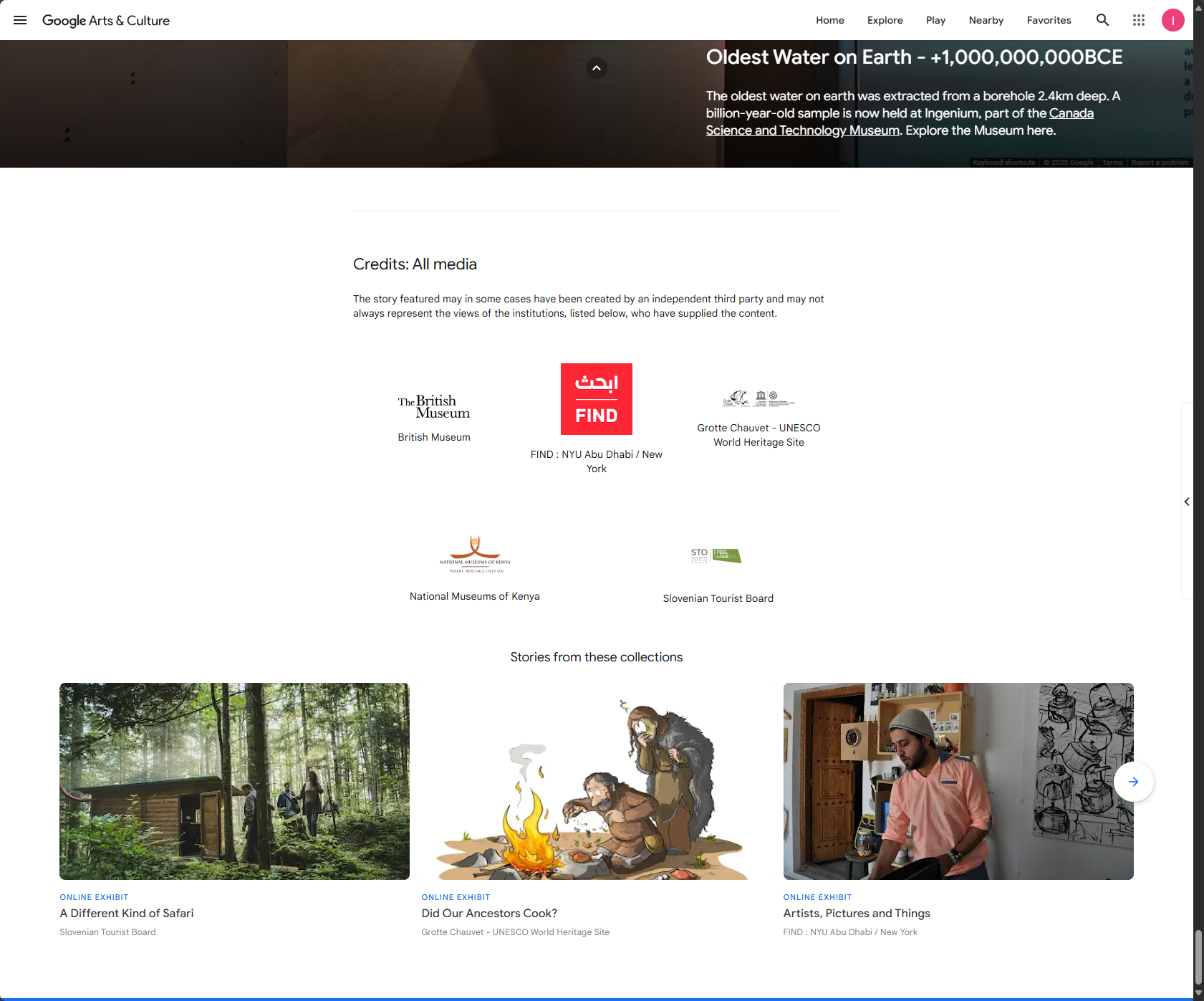Image resolution: width=1204 pixels, height=1001 pixels.
Task: Click ONLINE EXHIBIT label above 'A Different Kind of Safari'
Action: [94, 897]
